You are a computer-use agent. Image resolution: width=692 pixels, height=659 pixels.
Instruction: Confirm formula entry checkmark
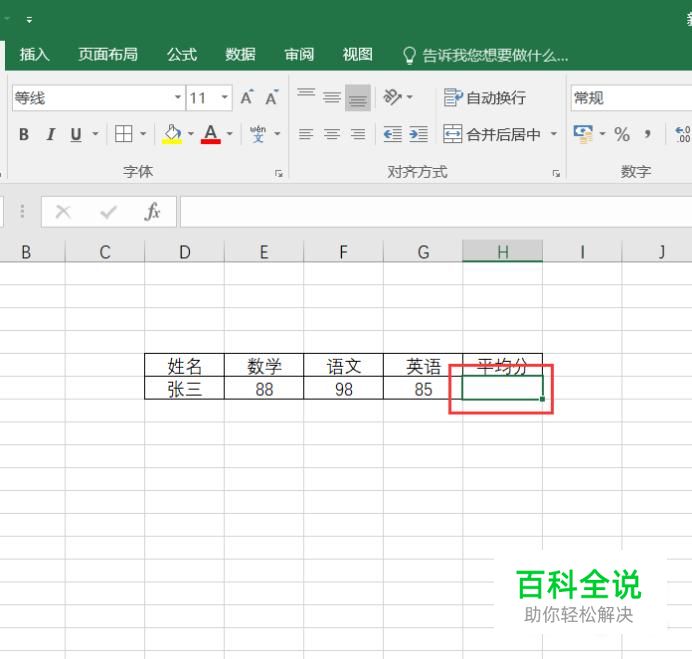tap(109, 212)
